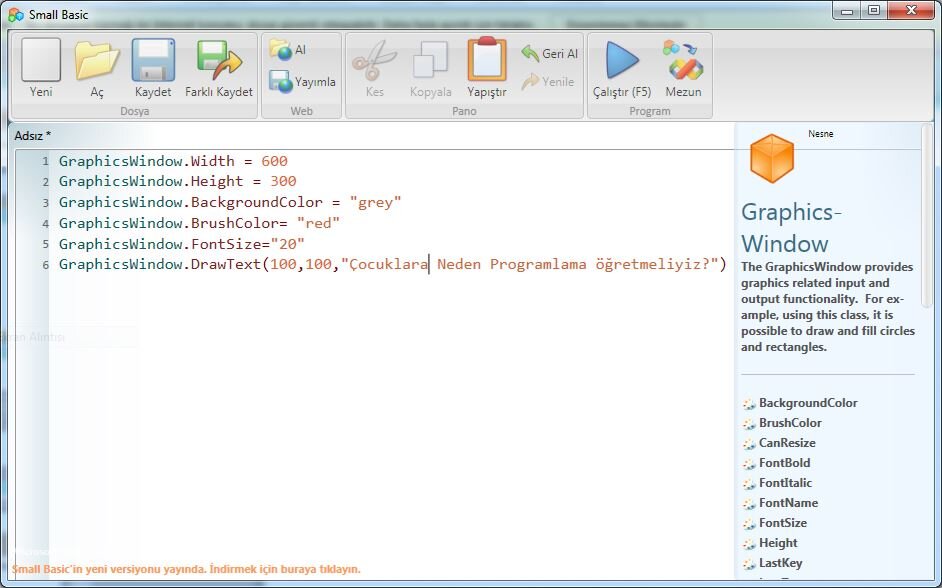This screenshot has height=588, width=942.
Task: Save the program with Kaydet
Action: click(153, 67)
